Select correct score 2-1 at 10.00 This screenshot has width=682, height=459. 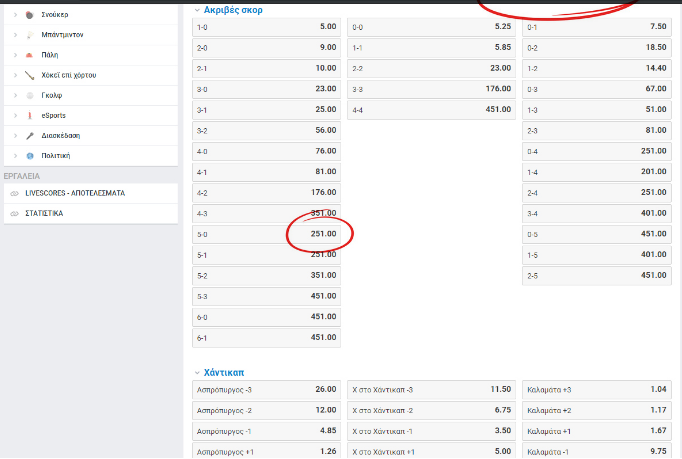pyautogui.click(x=267, y=68)
